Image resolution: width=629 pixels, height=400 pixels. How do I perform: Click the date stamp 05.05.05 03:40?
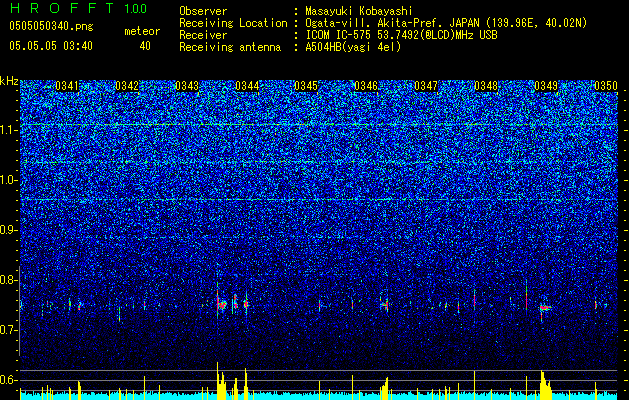[x=51, y=46]
